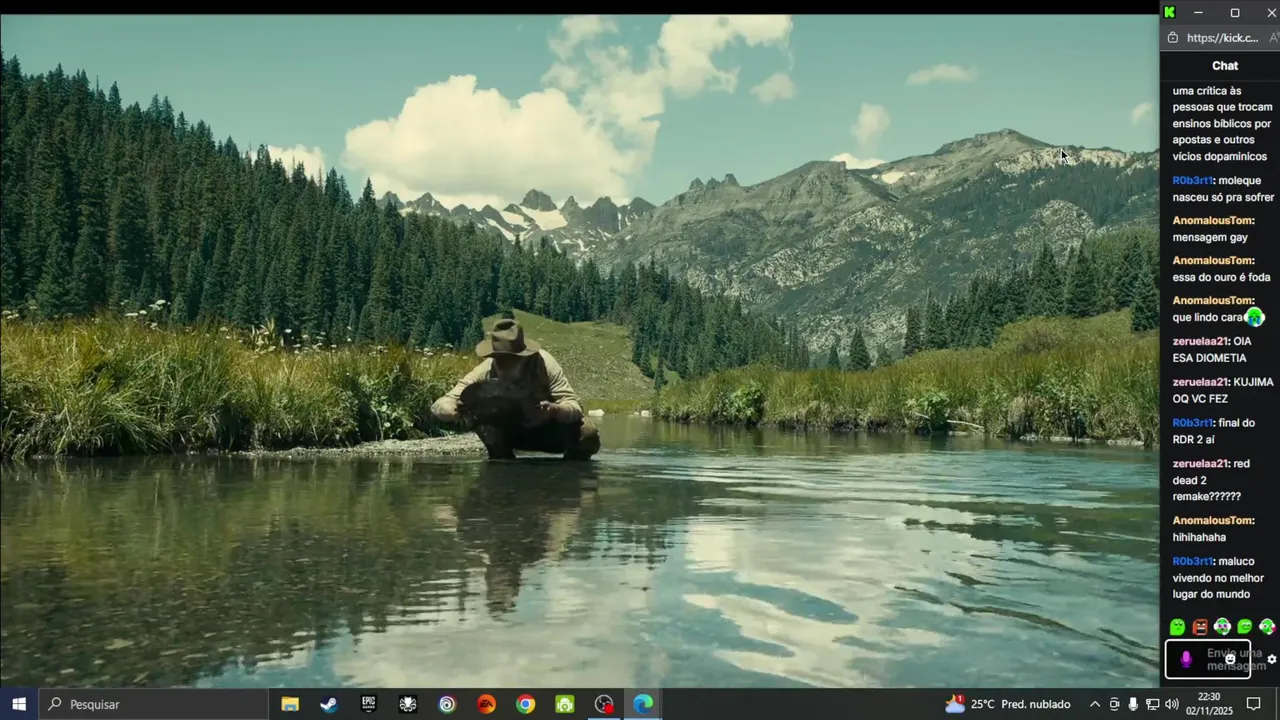Open the network tray icon

pyautogui.click(x=1152, y=704)
